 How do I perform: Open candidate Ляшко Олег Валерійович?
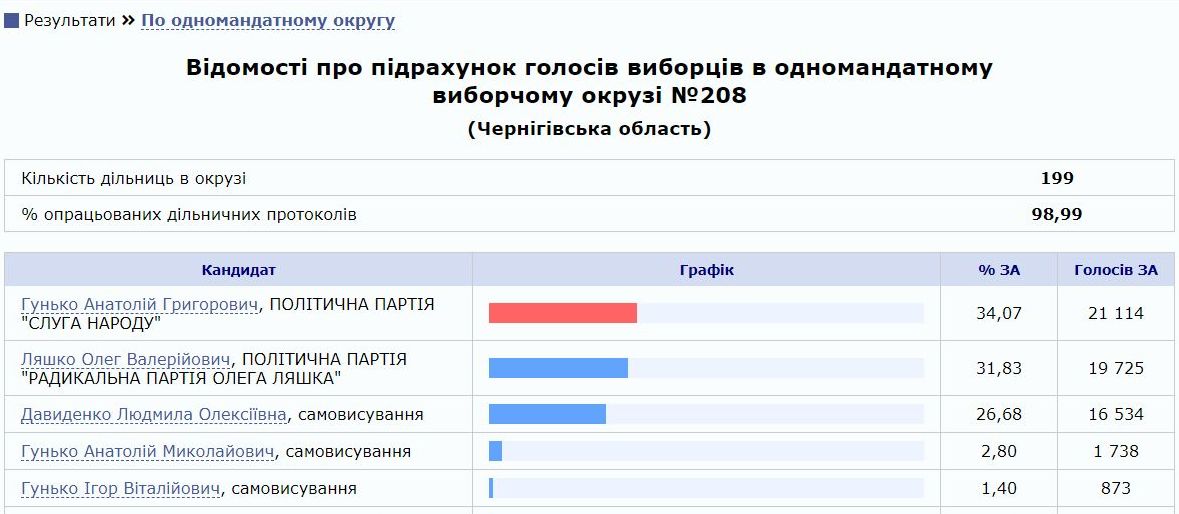point(126,359)
